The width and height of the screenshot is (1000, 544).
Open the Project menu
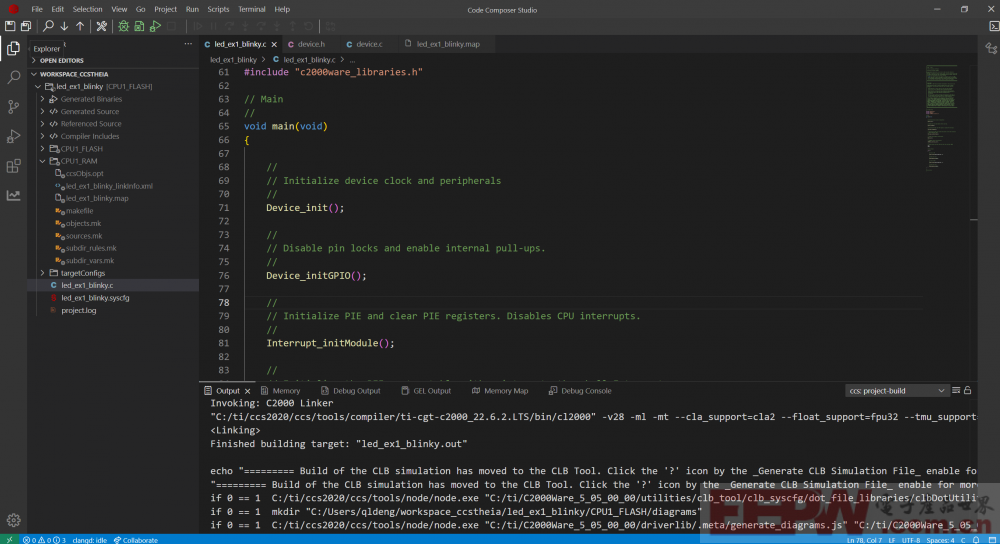[x=165, y=10]
